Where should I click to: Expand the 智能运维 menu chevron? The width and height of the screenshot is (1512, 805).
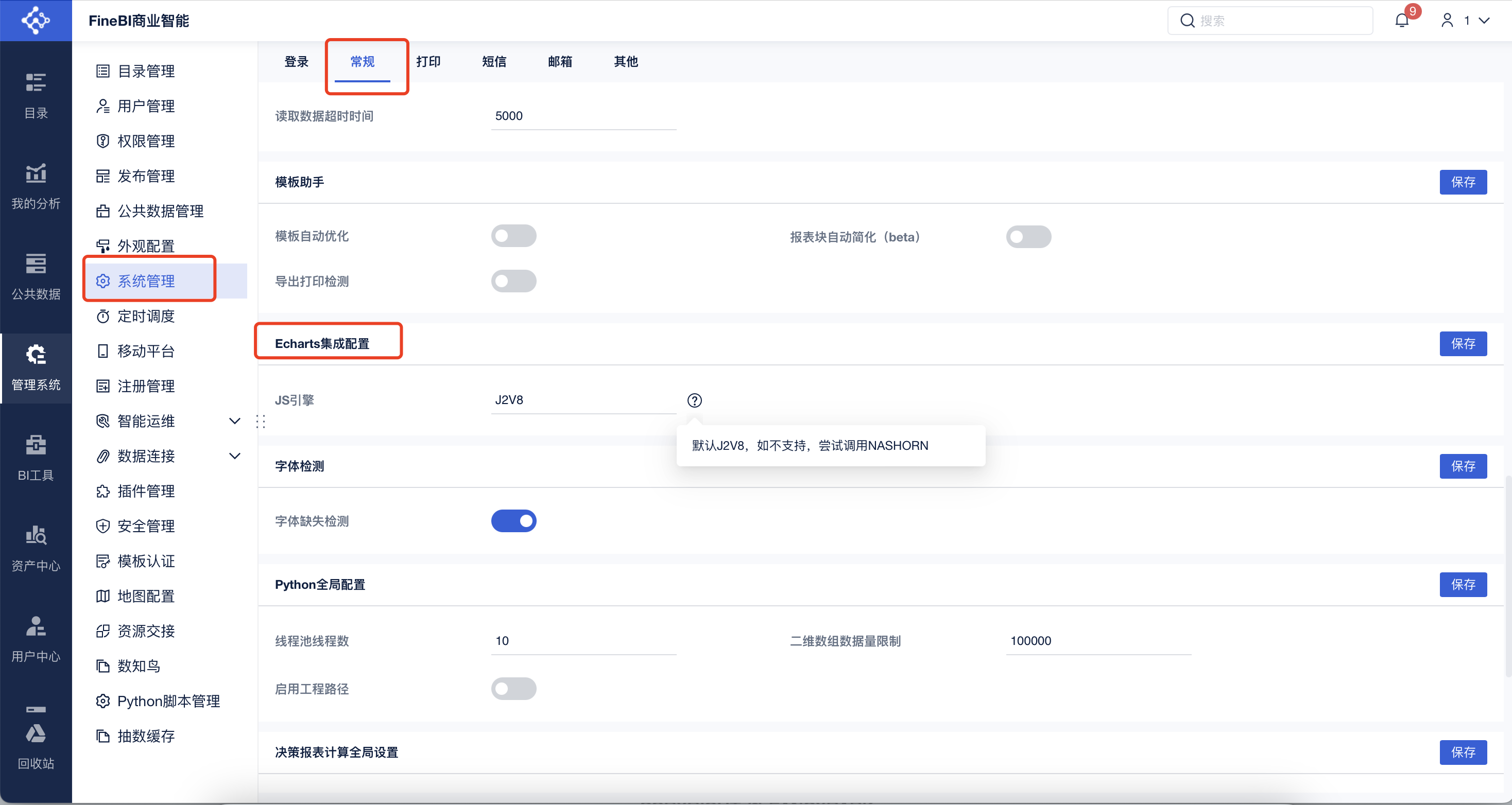[235, 421]
